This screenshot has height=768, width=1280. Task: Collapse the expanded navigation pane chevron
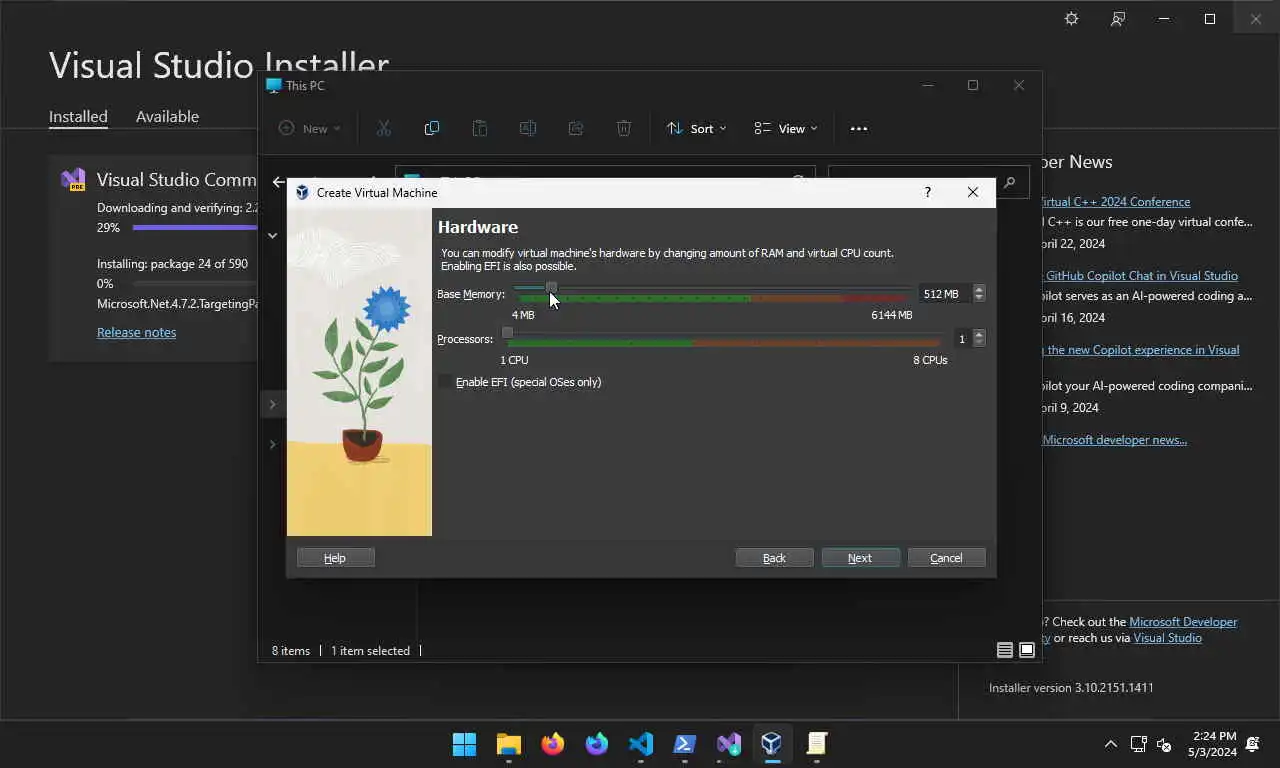click(x=272, y=236)
